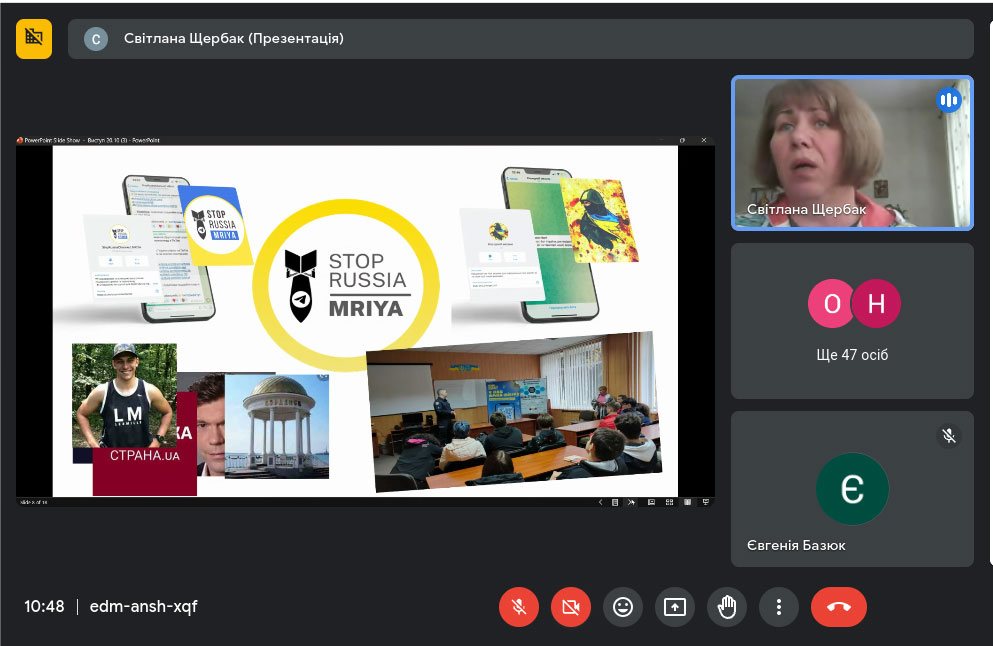Leave the call with red hang-up button
Image resolution: width=993 pixels, height=646 pixels.
838,607
